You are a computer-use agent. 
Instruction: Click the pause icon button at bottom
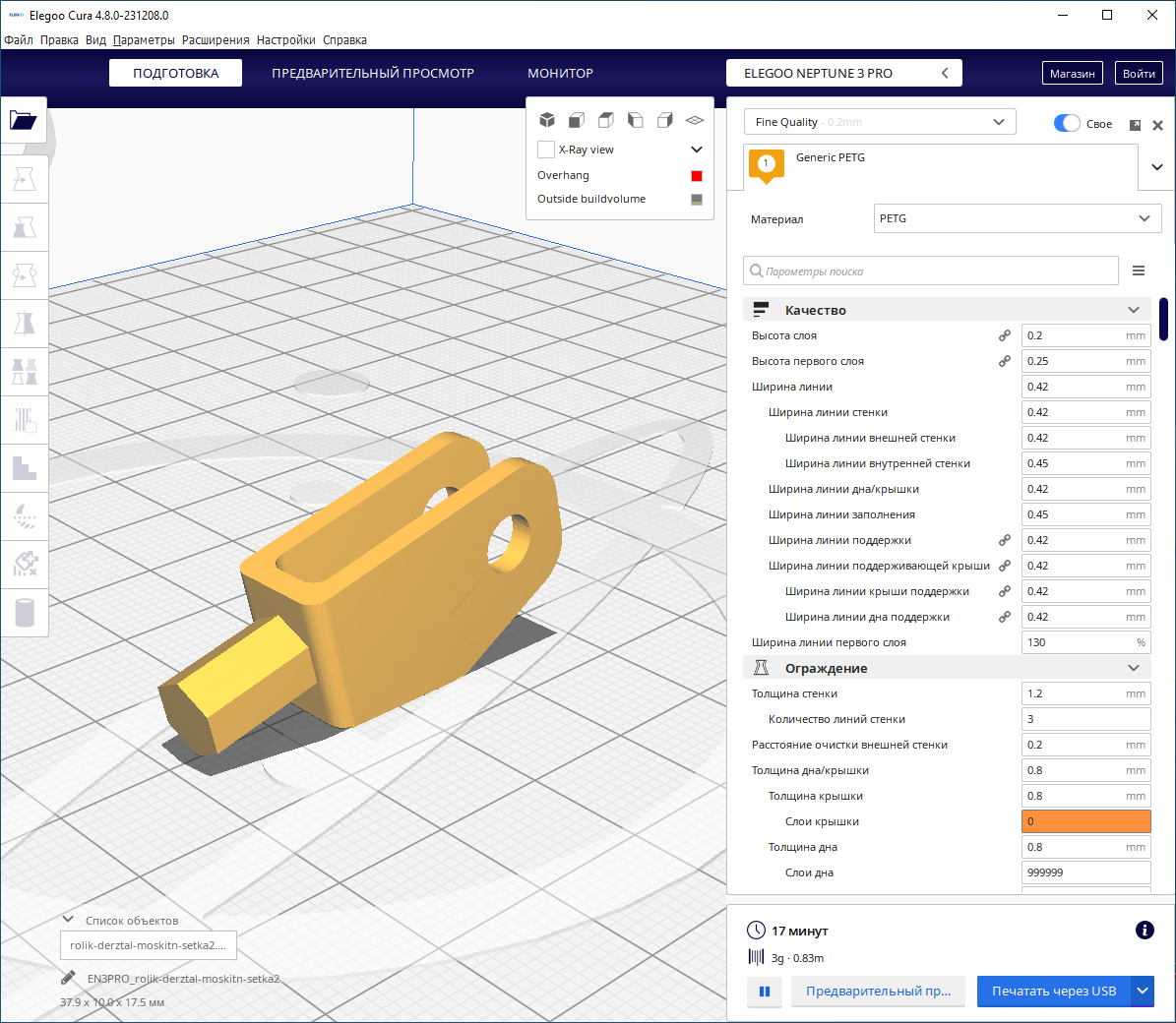(x=765, y=992)
